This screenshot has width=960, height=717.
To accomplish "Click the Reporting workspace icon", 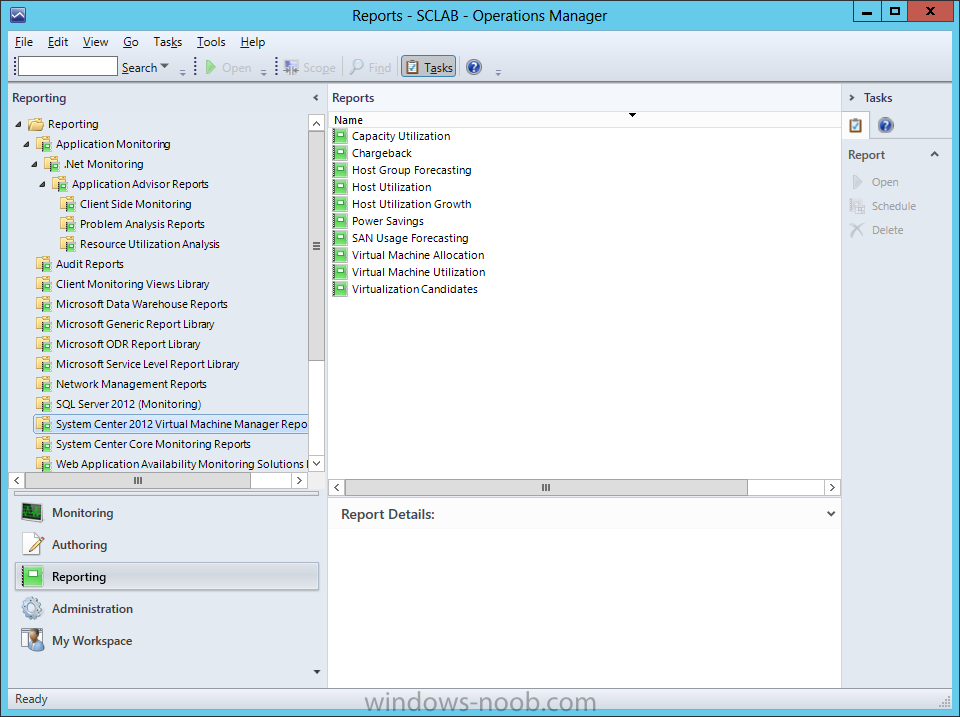I will point(32,576).
